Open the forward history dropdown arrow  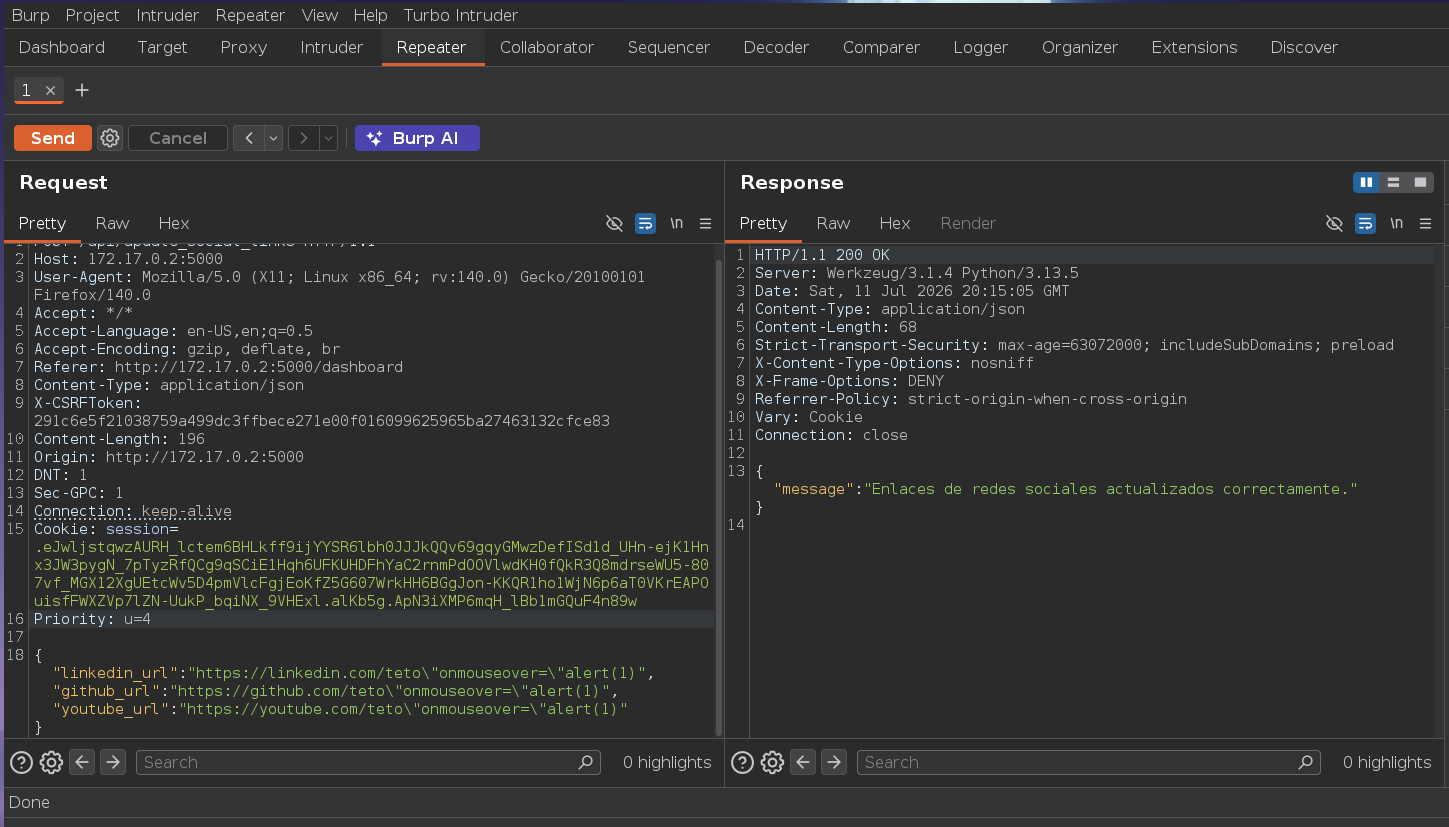[328, 138]
